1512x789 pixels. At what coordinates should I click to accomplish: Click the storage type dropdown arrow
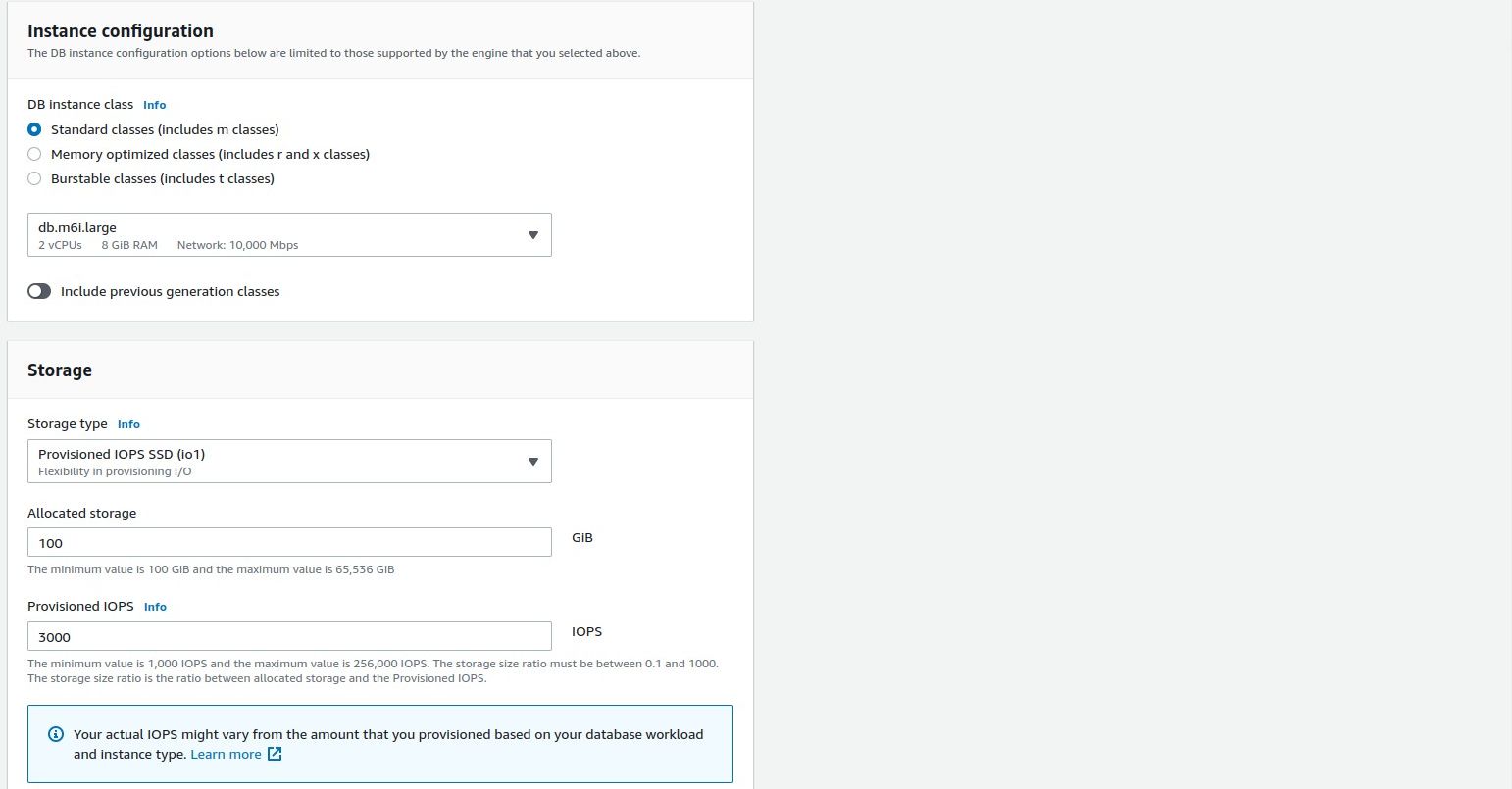(x=533, y=462)
